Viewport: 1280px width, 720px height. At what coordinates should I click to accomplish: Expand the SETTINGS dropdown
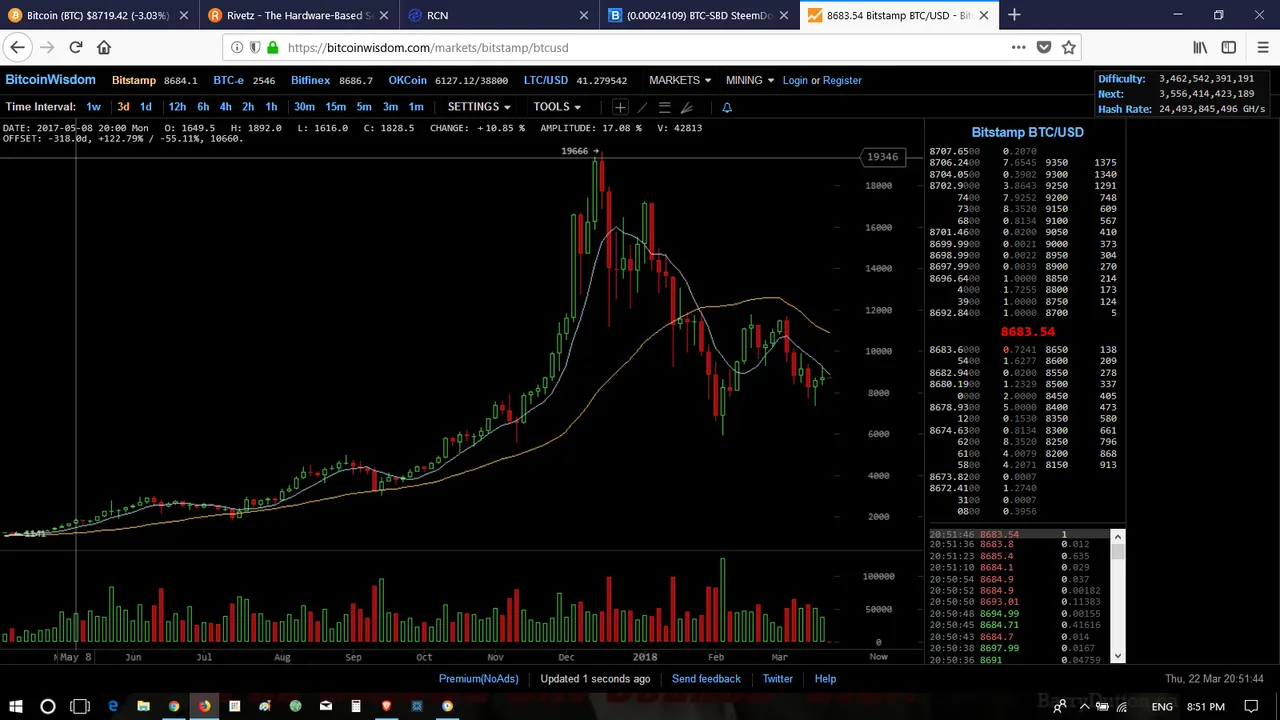pos(479,107)
